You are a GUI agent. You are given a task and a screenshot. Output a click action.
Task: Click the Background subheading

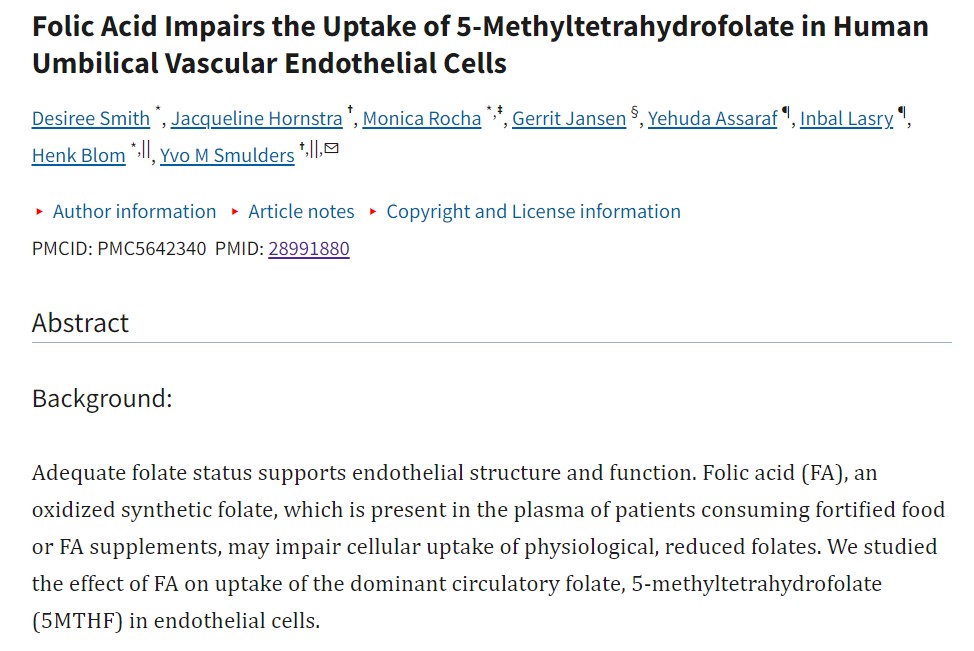coord(102,398)
